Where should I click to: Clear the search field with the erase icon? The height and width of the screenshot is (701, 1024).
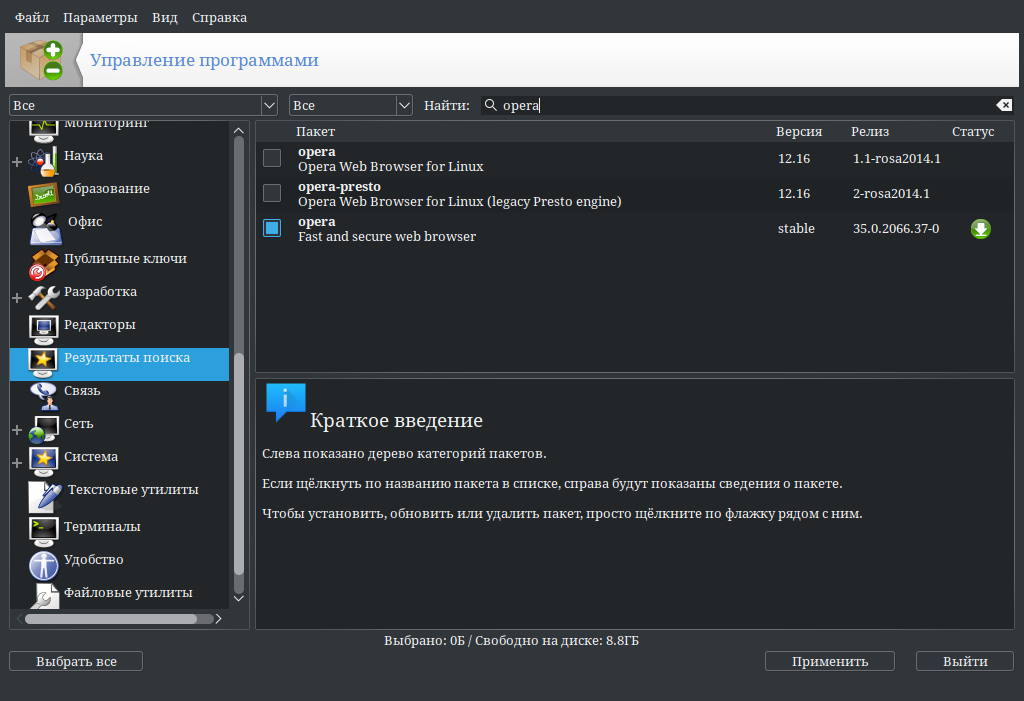[x=1004, y=105]
